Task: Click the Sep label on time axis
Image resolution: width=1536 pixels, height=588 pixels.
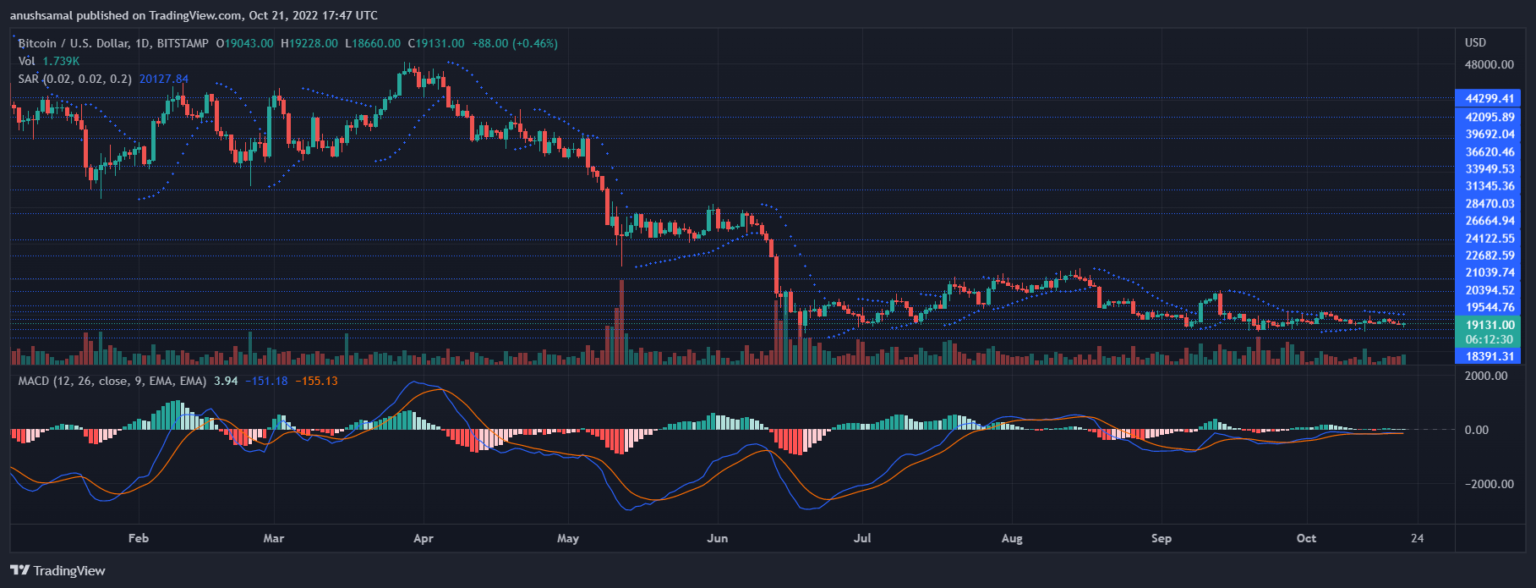Action: click(1160, 538)
